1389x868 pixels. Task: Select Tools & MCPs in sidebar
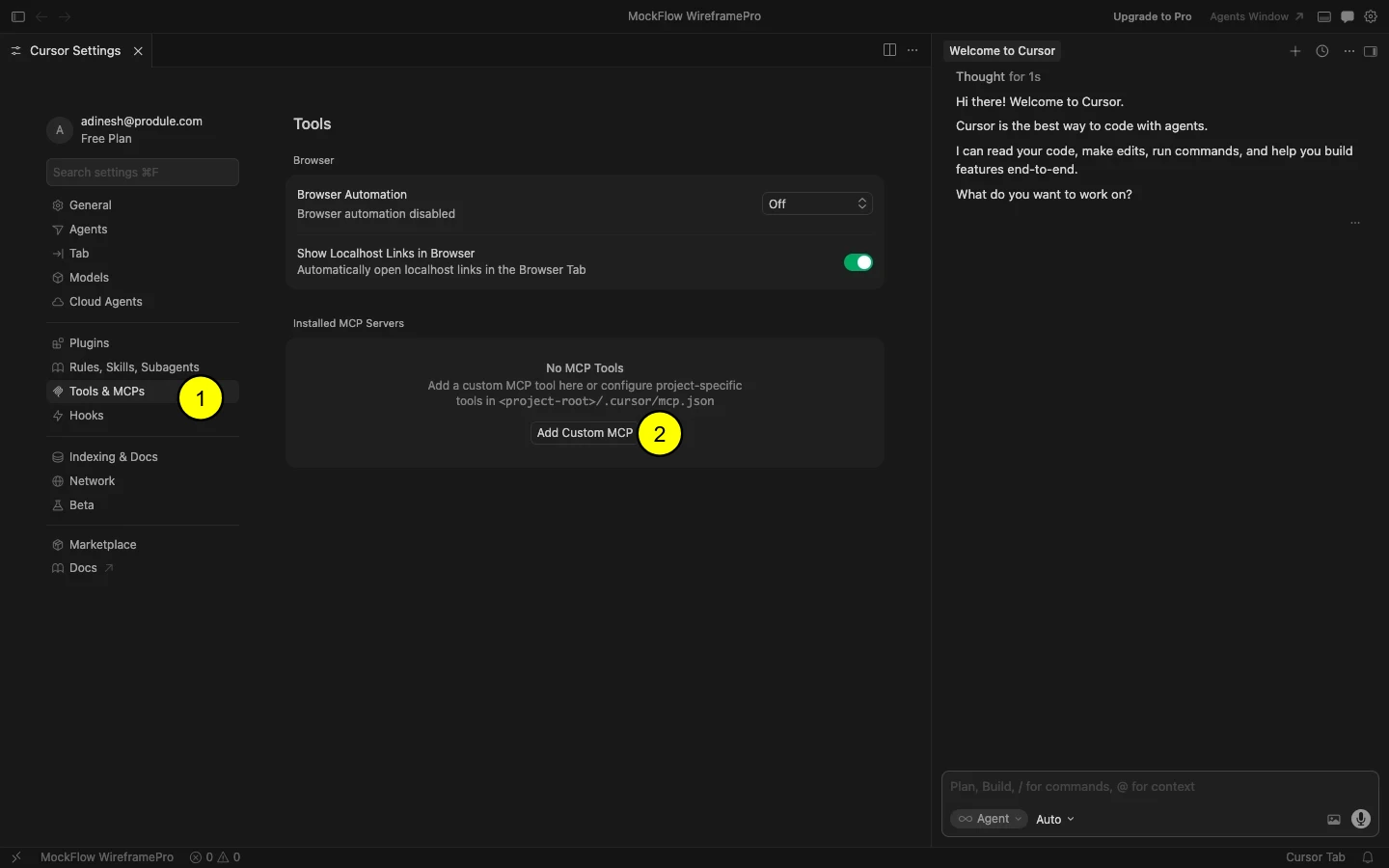[143, 392]
